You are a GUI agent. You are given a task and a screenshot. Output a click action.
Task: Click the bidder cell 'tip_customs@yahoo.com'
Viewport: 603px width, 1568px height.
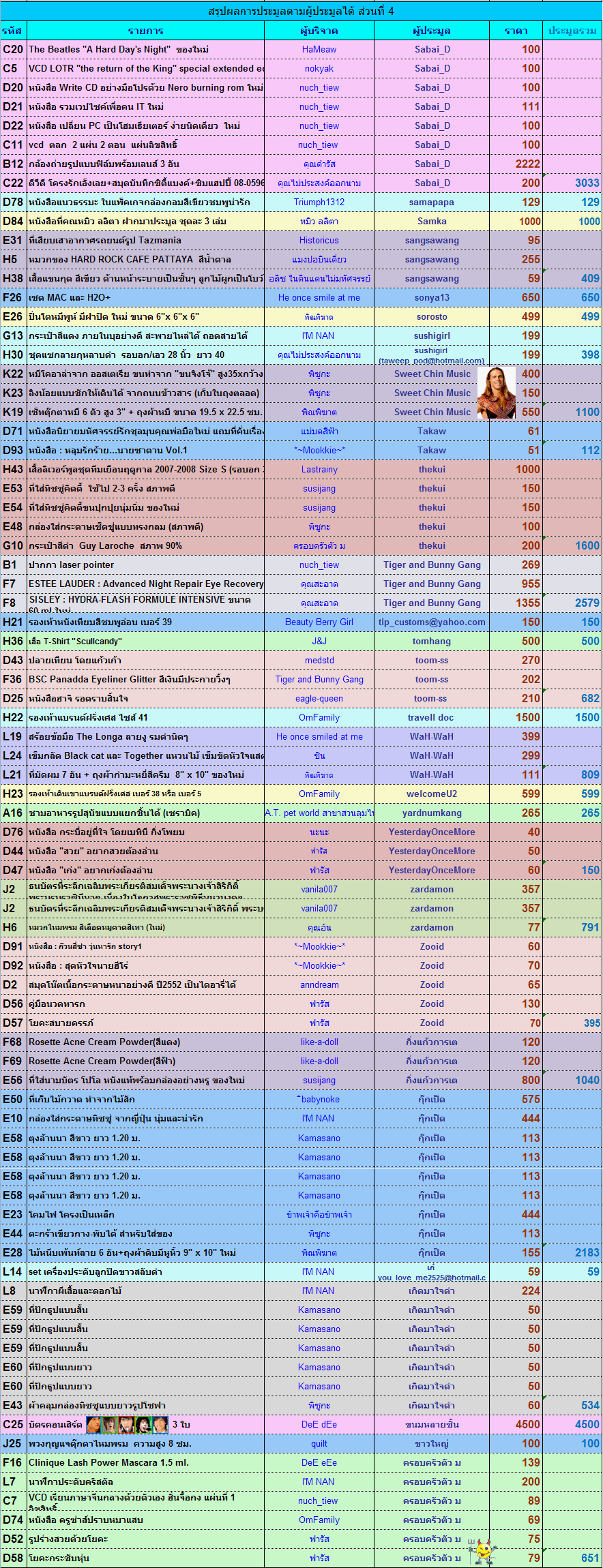[432, 622]
